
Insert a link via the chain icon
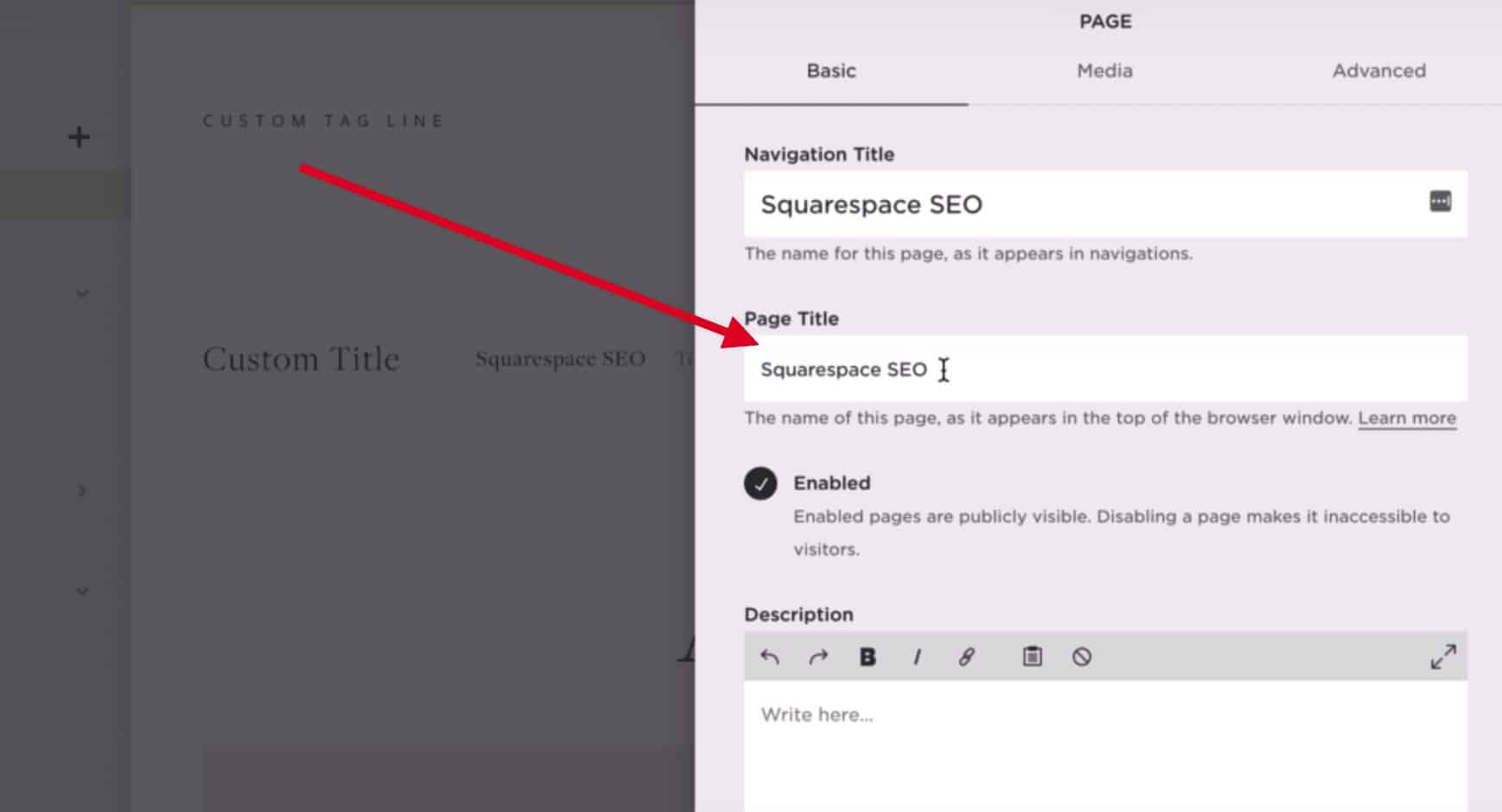click(x=967, y=657)
